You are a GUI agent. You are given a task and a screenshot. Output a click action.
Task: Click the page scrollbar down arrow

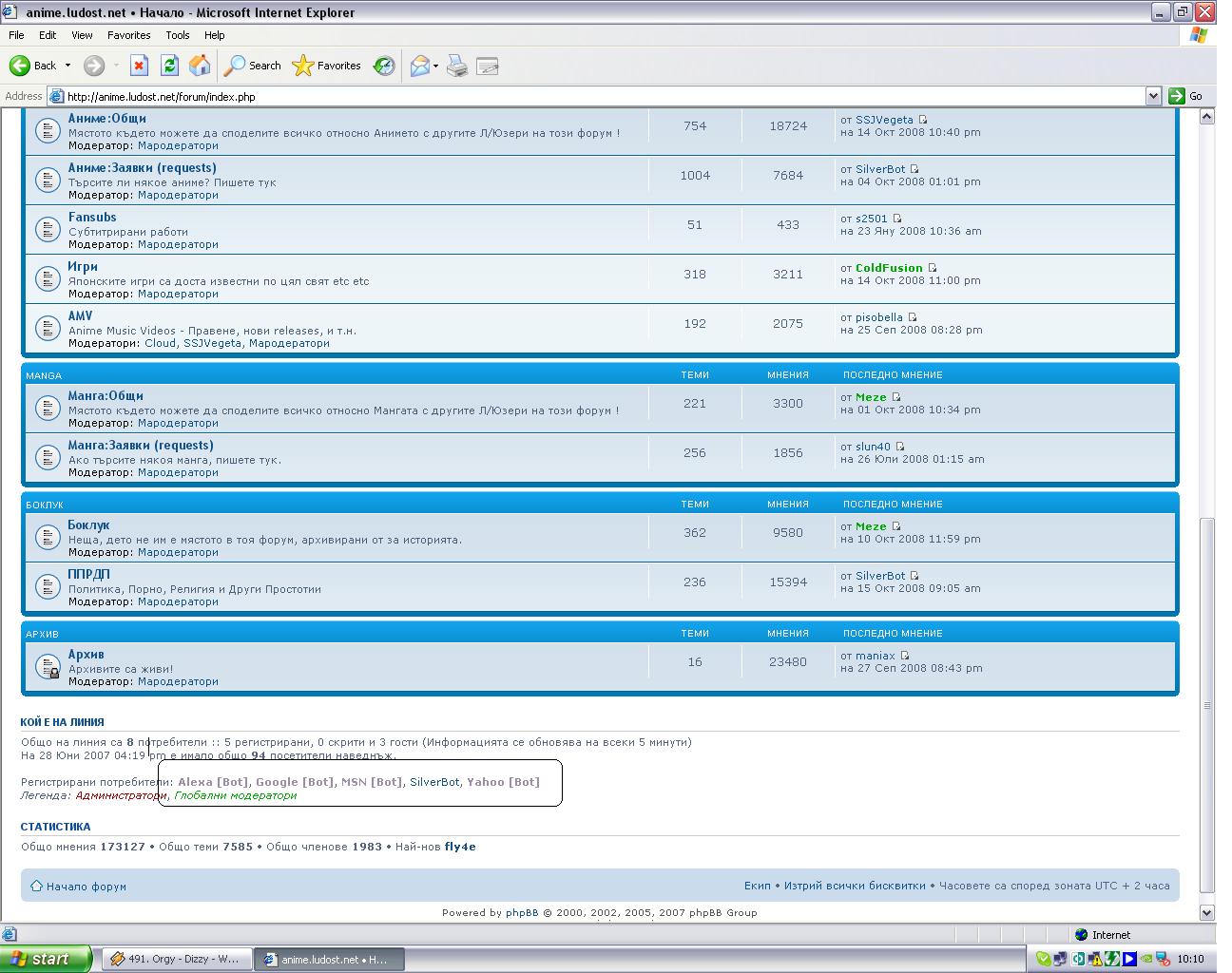click(1207, 912)
